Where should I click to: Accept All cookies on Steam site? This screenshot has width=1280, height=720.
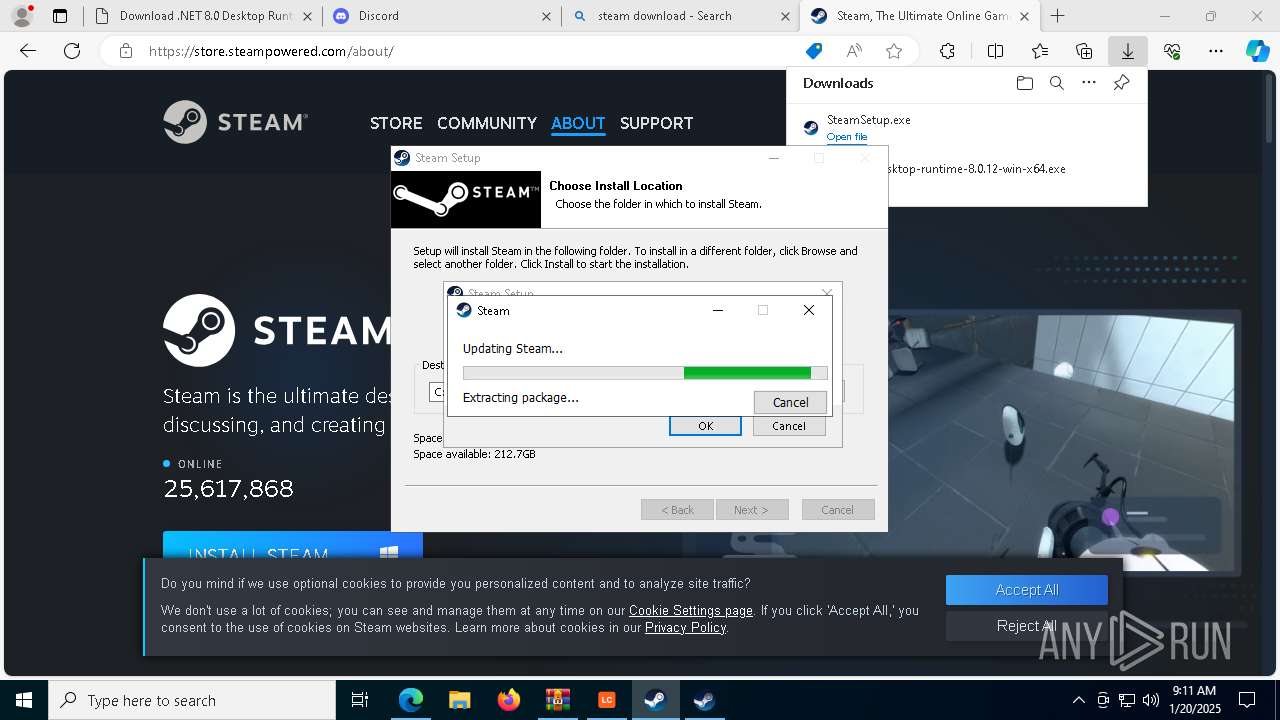pos(1027,590)
